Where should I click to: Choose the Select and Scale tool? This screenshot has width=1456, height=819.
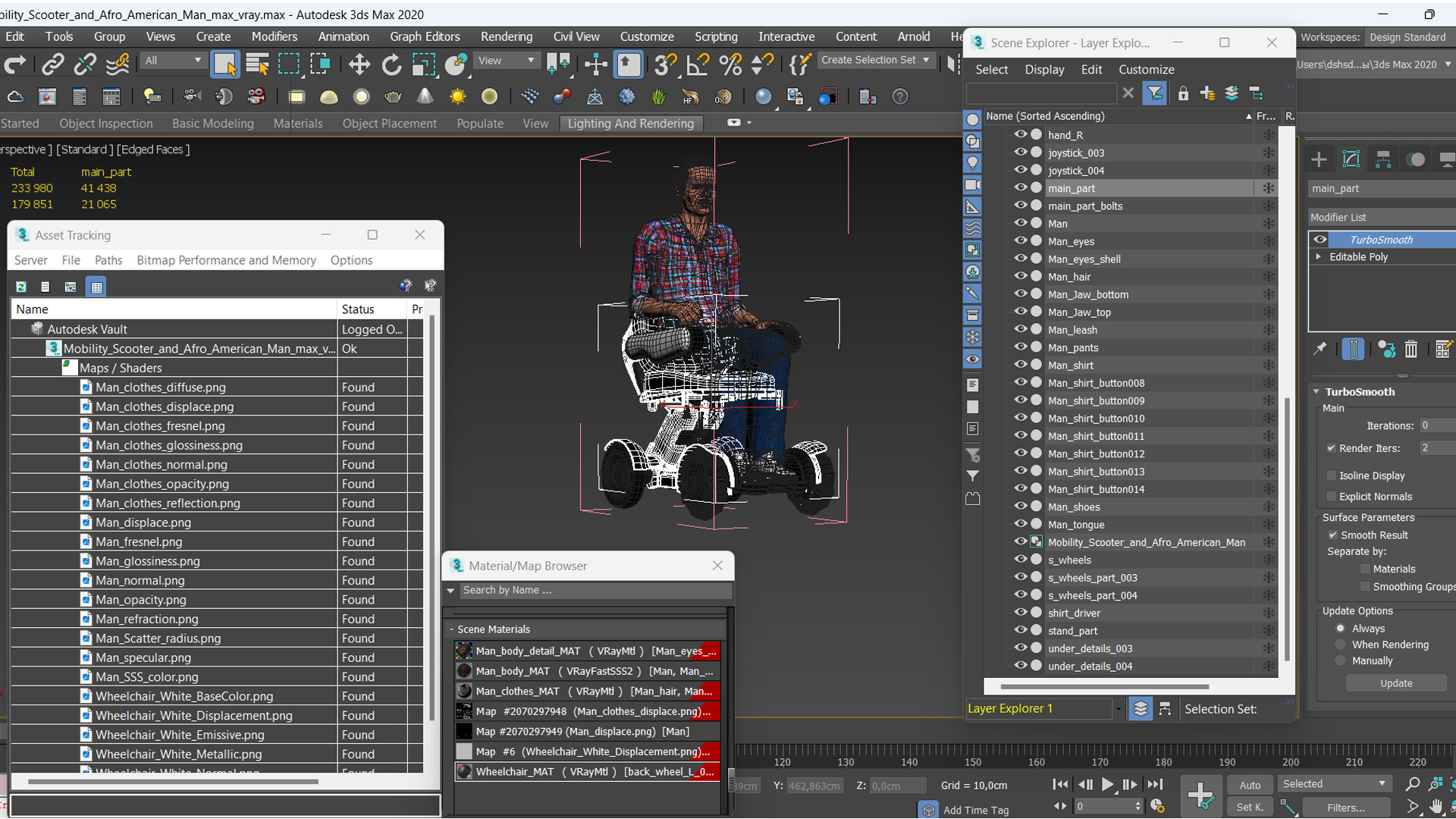pos(423,64)
